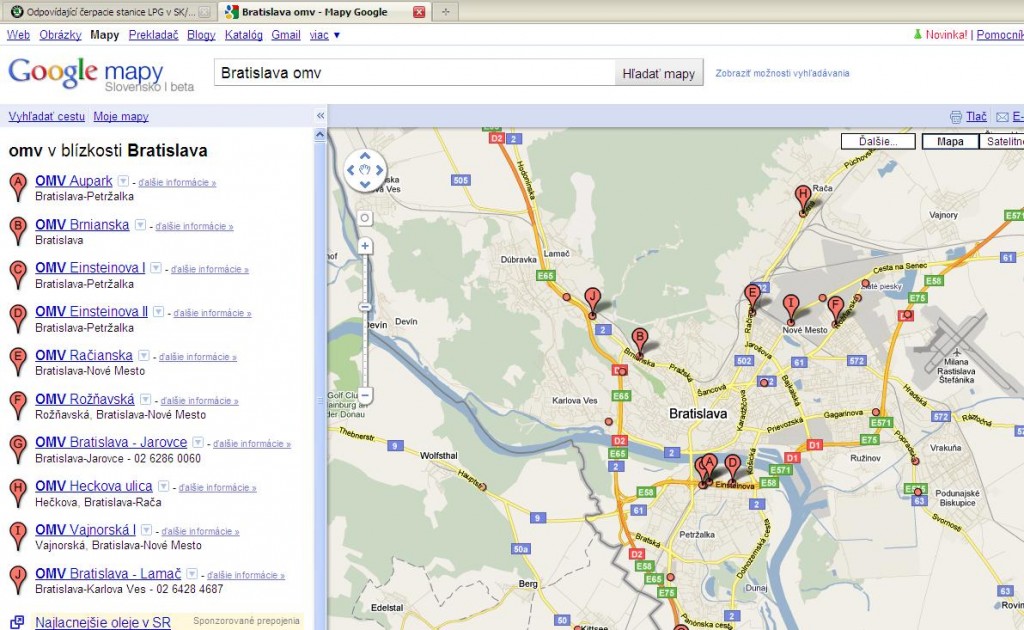Image resolution: width=1024 pixels, height=630 pixels.
Task: Pan the map left with arrow control
Action: tap(351, 170)
